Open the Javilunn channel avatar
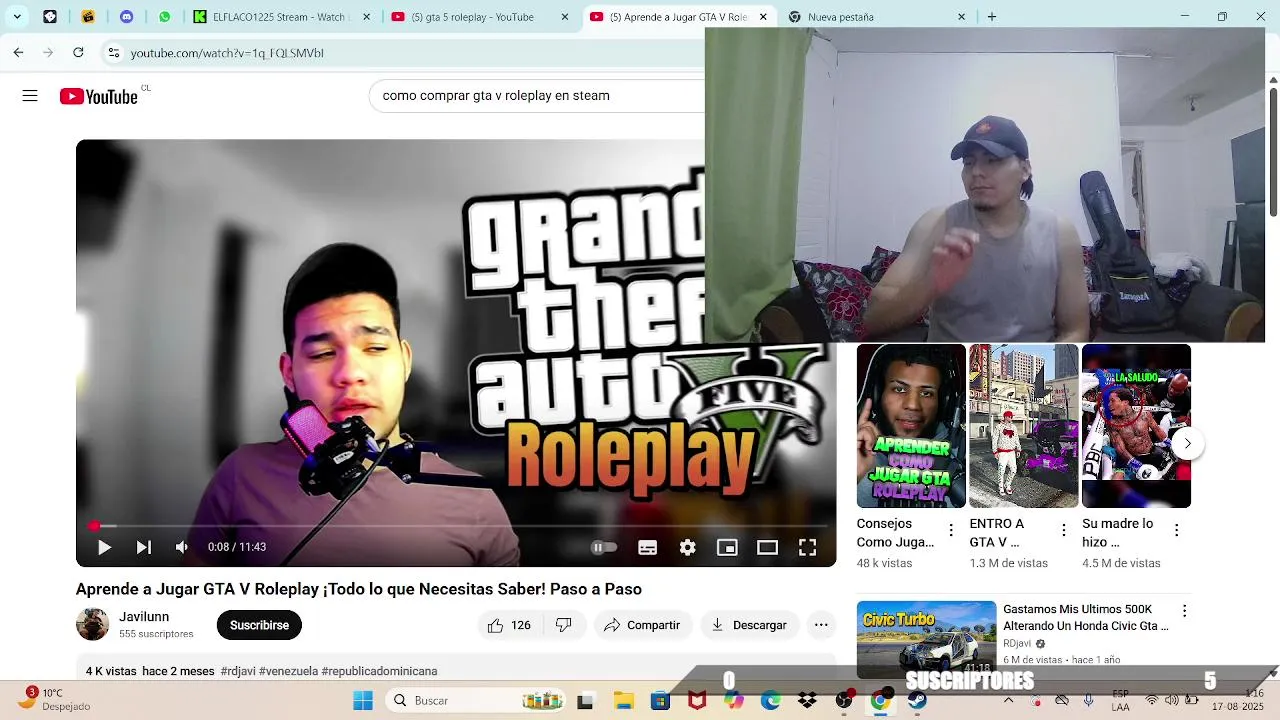Viewport: 1280px width, 720px height. (x=92, y=625)
